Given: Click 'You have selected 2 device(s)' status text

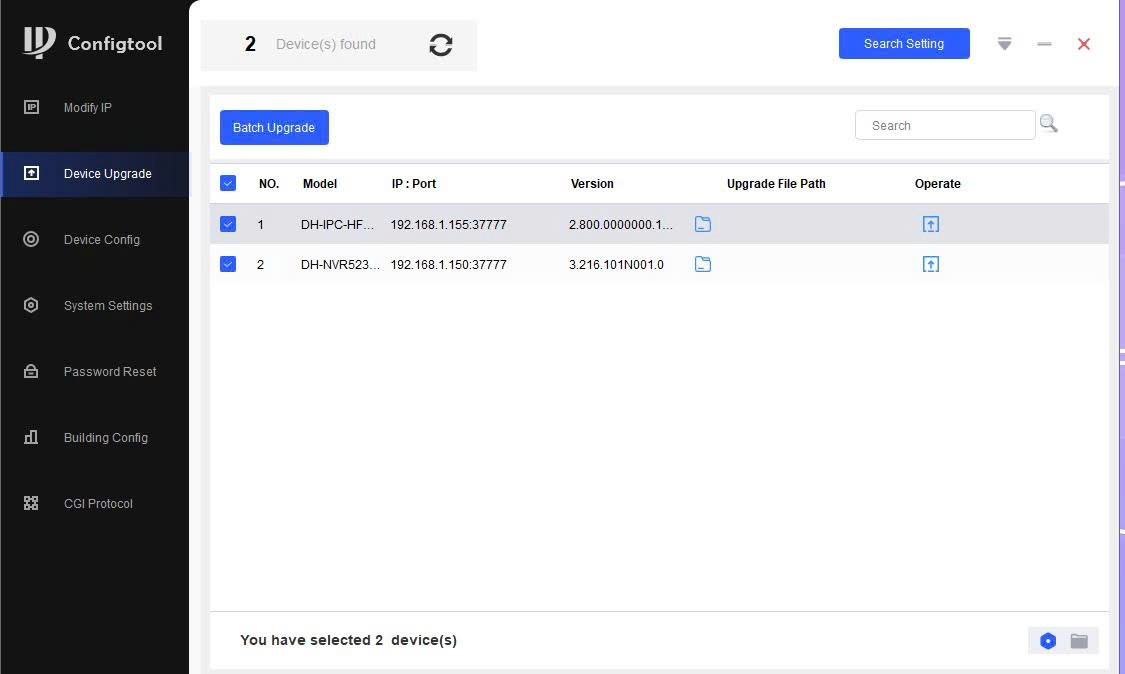Looking at the screenshot, I should pos(348,640).
